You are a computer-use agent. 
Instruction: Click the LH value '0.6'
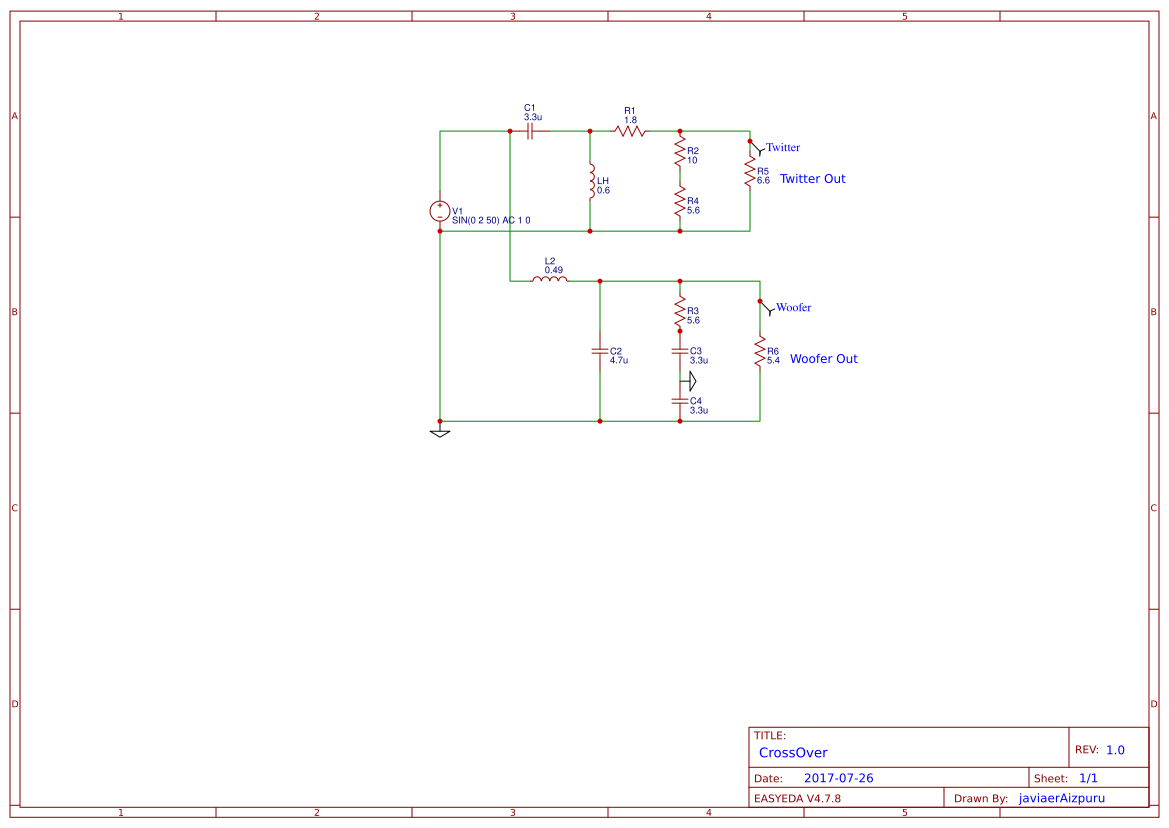point(603,191)
